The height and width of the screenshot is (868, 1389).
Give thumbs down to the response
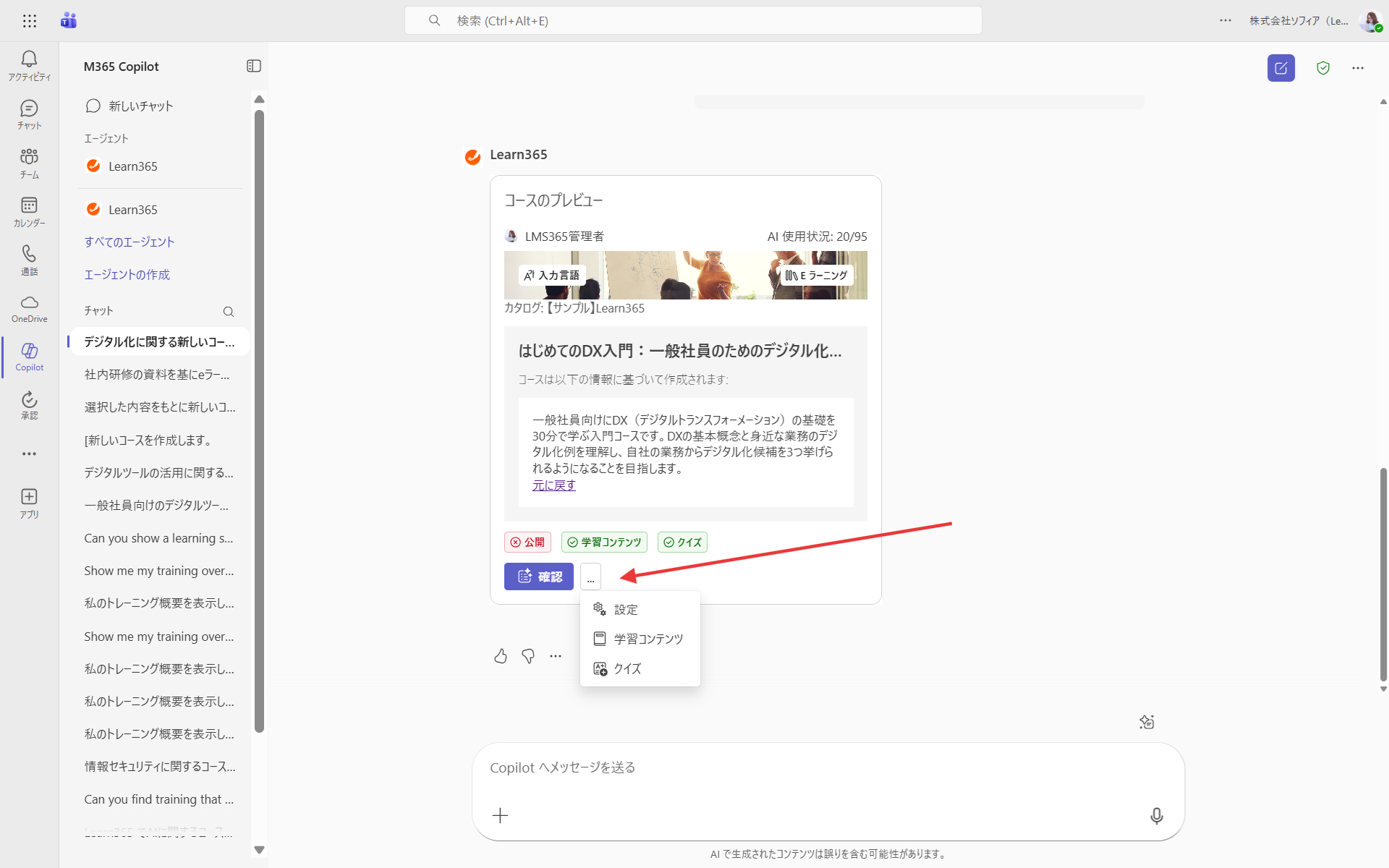528,656
